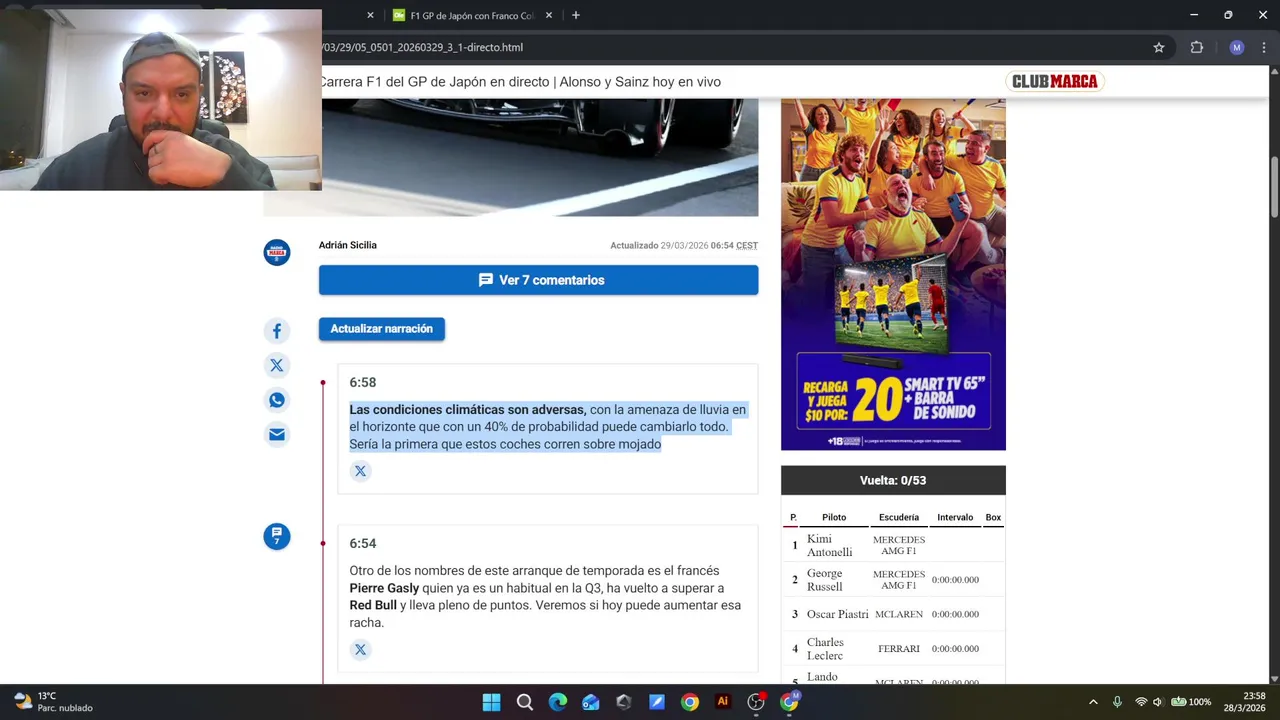Click the 6:58 timestamp entry

coord(363,382)
